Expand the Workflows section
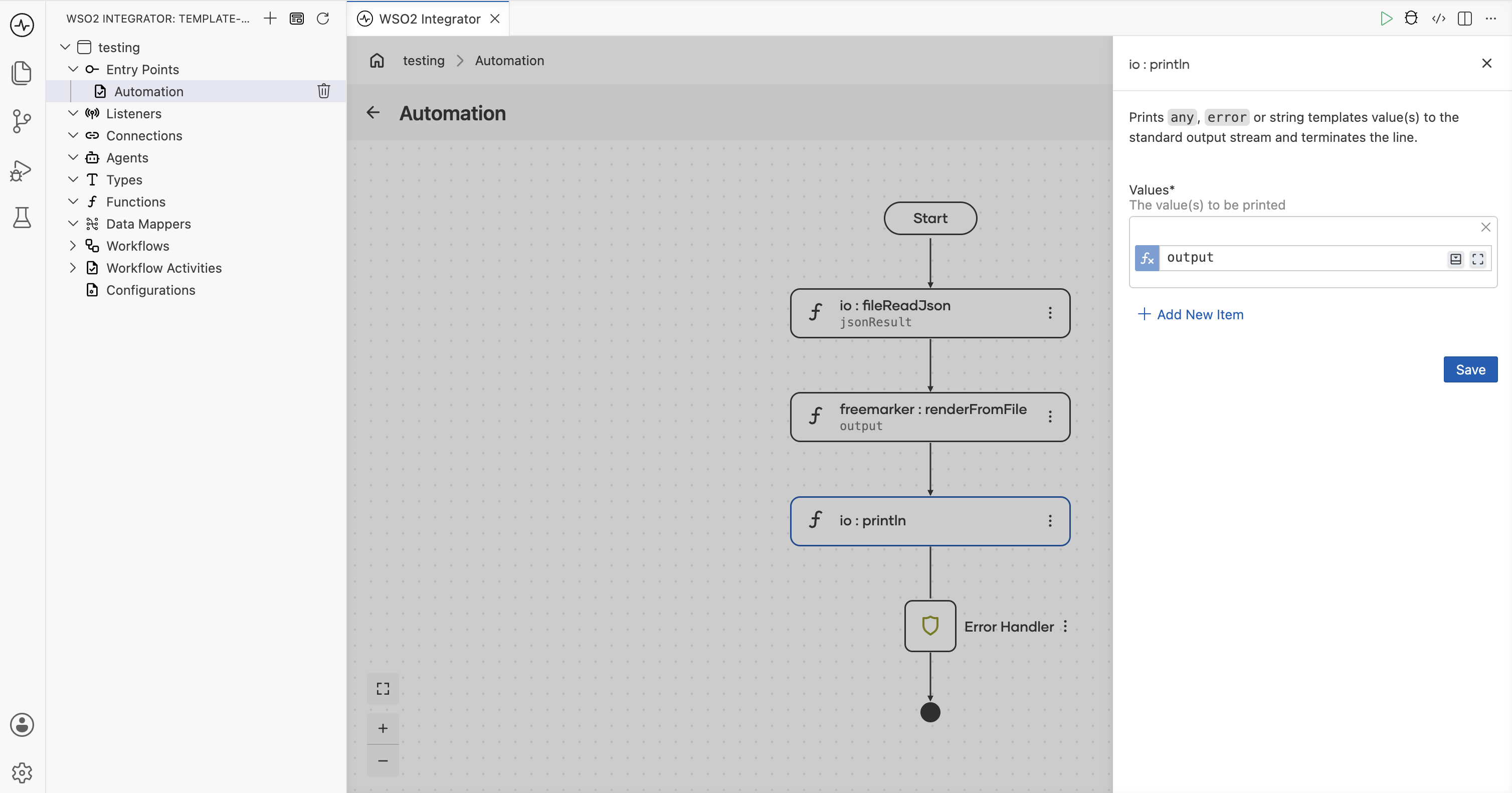 (x=73, y=245)
